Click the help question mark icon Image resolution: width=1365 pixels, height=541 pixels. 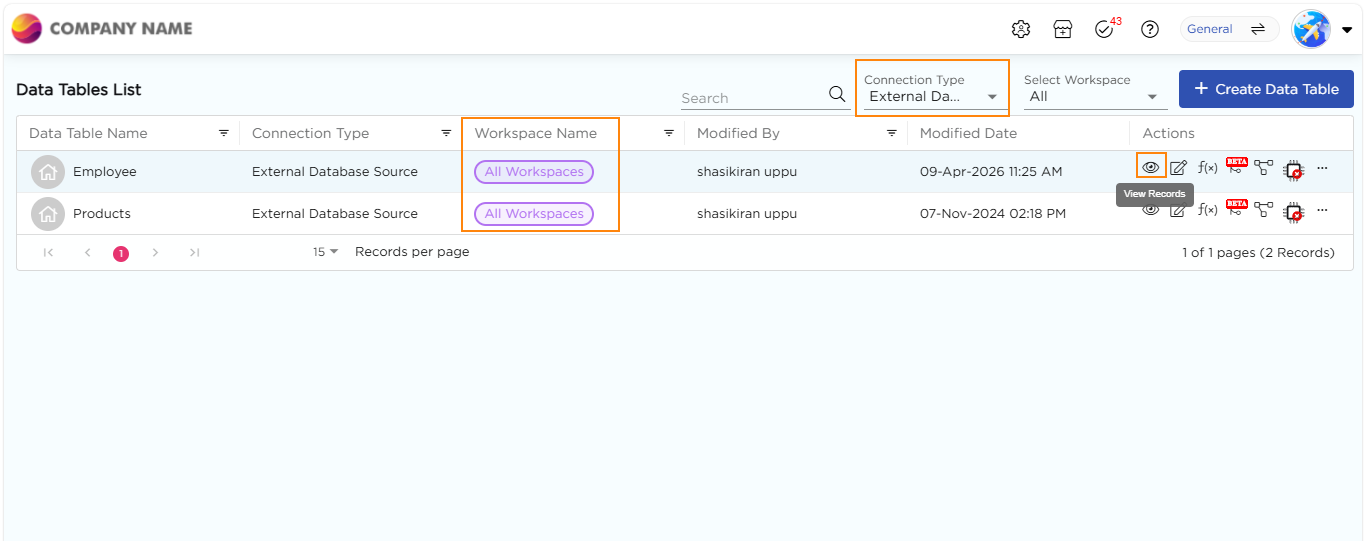click(1150, 30)
